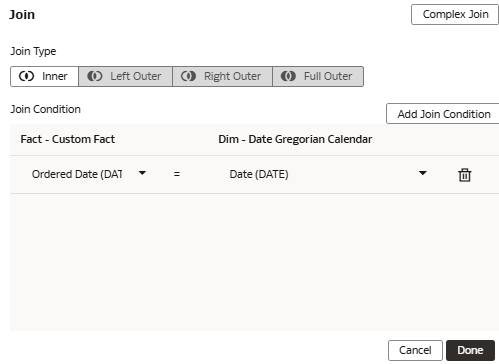499x364 pixels.
Task: Add a new join condition
Action: coord(443,114)
